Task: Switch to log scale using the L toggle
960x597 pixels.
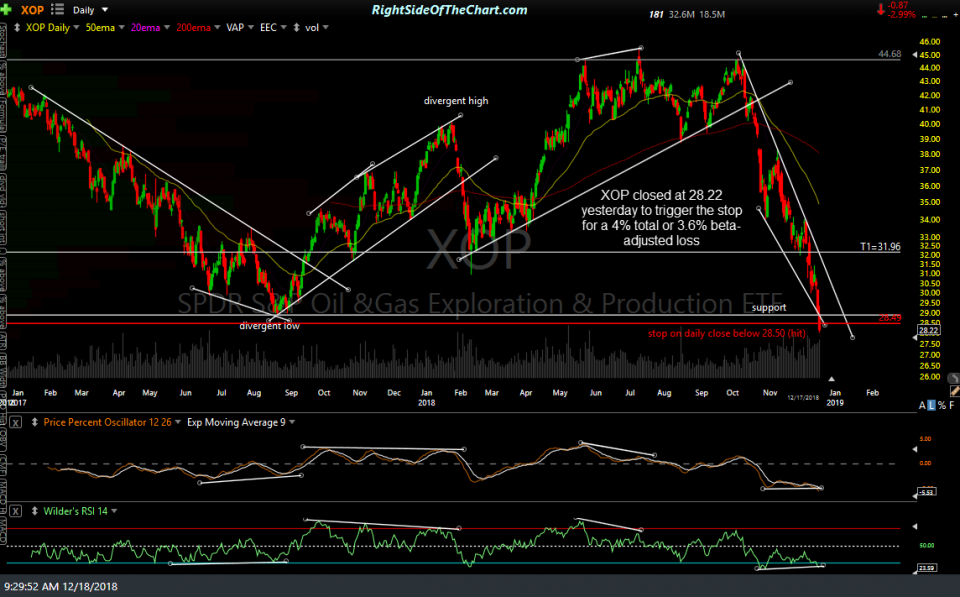Action: click(932, 405)
